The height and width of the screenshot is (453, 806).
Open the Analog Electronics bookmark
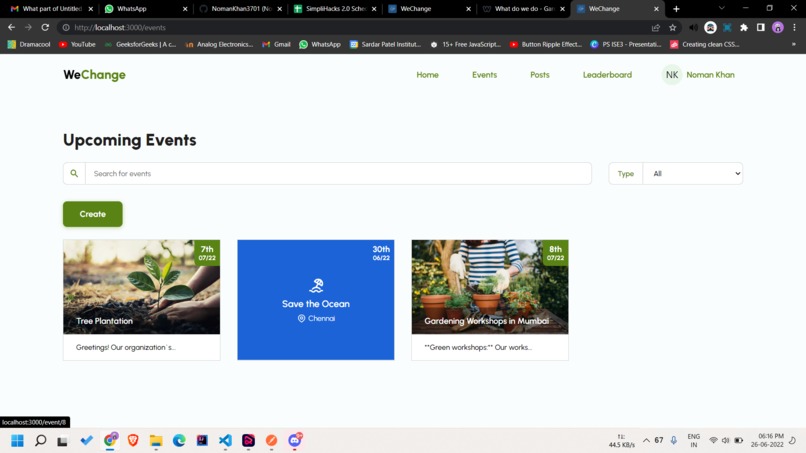tap(219, 44)
